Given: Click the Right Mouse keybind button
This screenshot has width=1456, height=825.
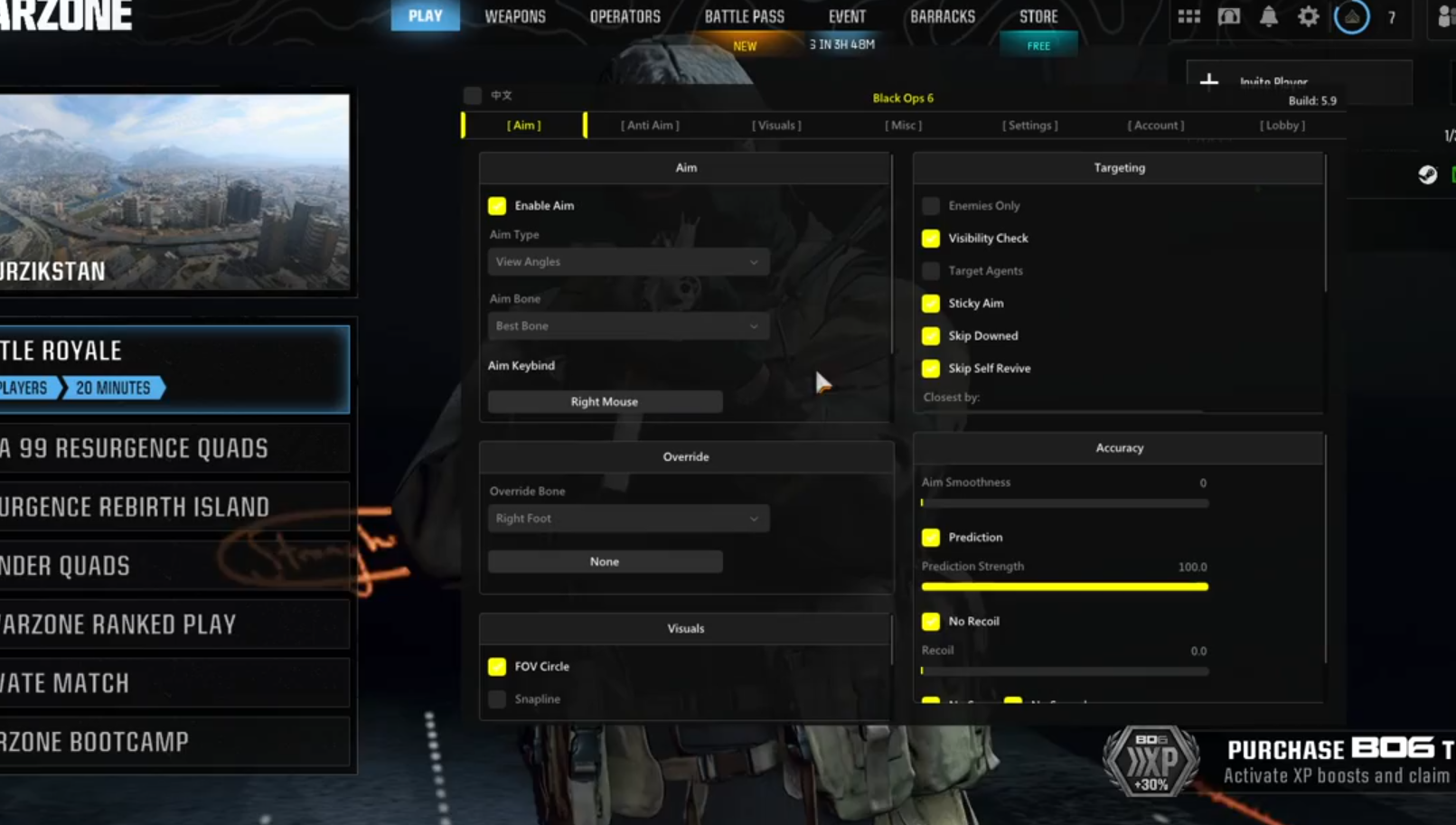Looking at the screenshot, I should point(605,402).
